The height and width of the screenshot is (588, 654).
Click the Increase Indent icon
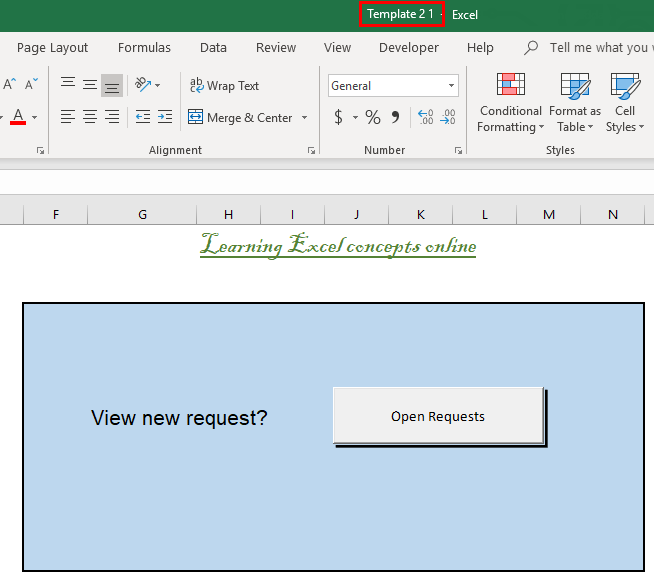pyautogui.click(x=164, y=117)
